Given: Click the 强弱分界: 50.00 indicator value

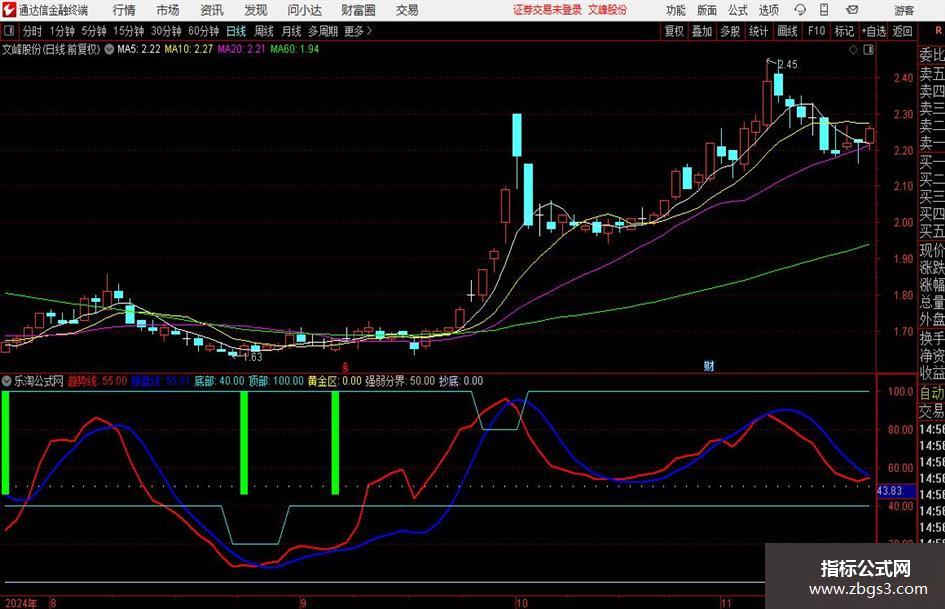Looking at the screenshot, I should tap(400, 381).
